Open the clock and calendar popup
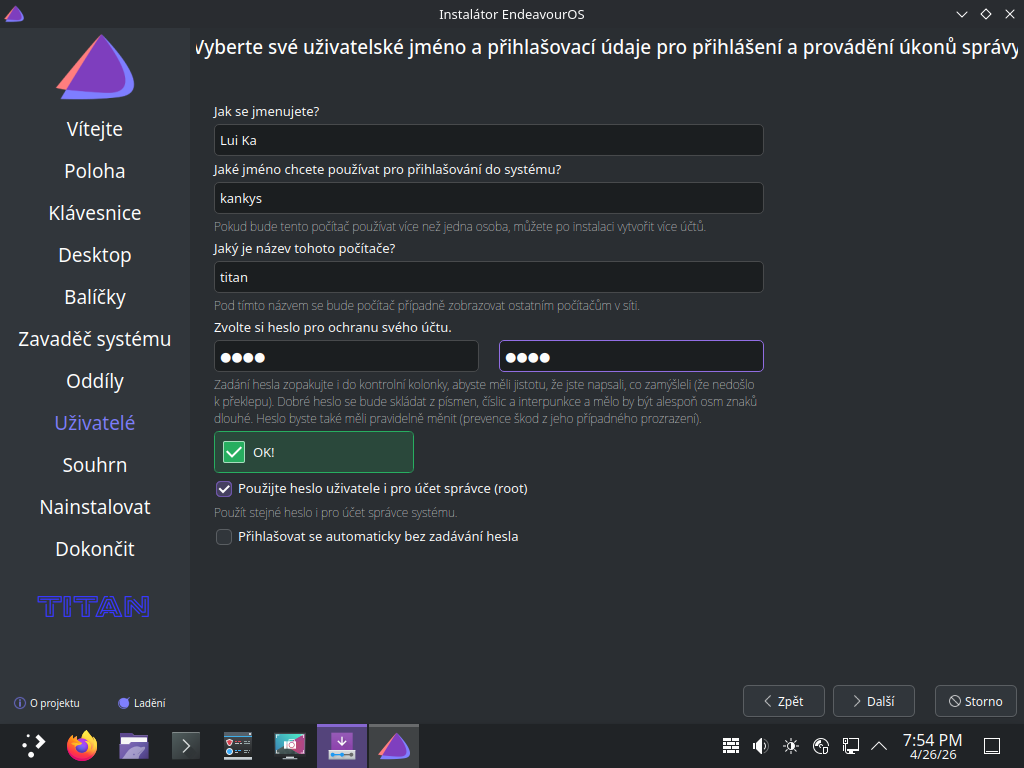The height and width of the screenshot is (768, 1024). pos(932,745)
